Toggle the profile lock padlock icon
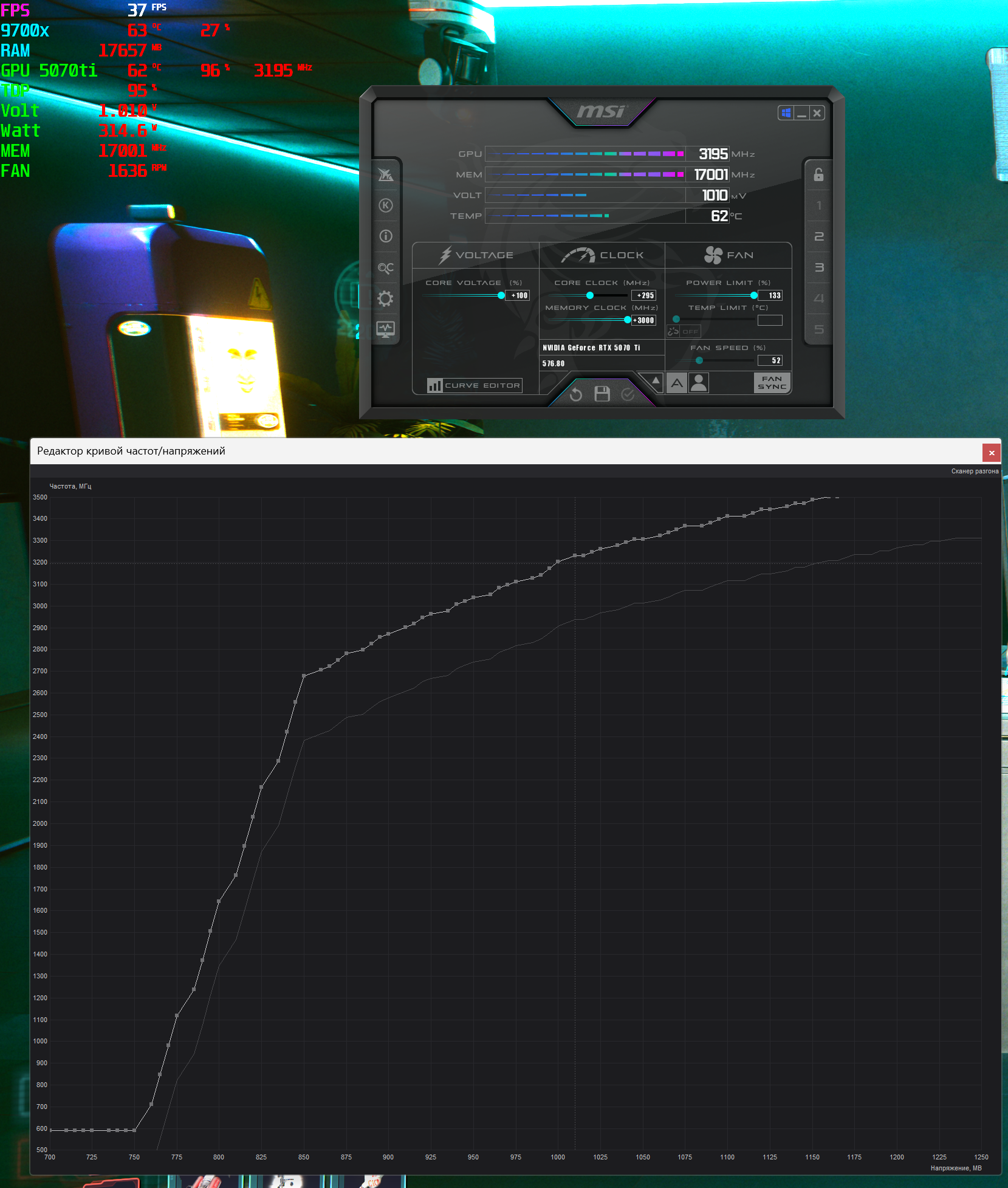Viewport: 1008px width, 1188px height. click(819, 175)
